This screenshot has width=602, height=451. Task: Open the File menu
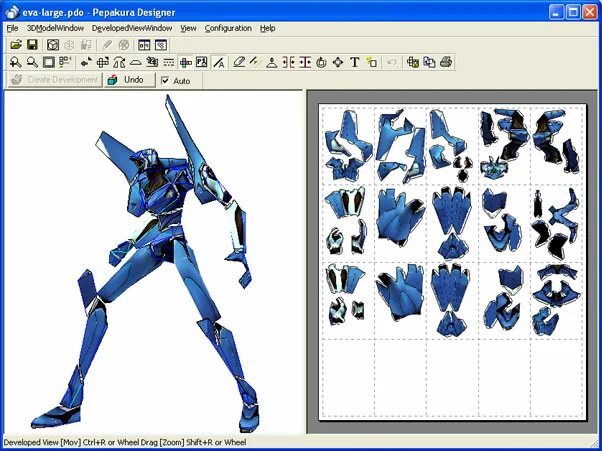click(12, 28)
